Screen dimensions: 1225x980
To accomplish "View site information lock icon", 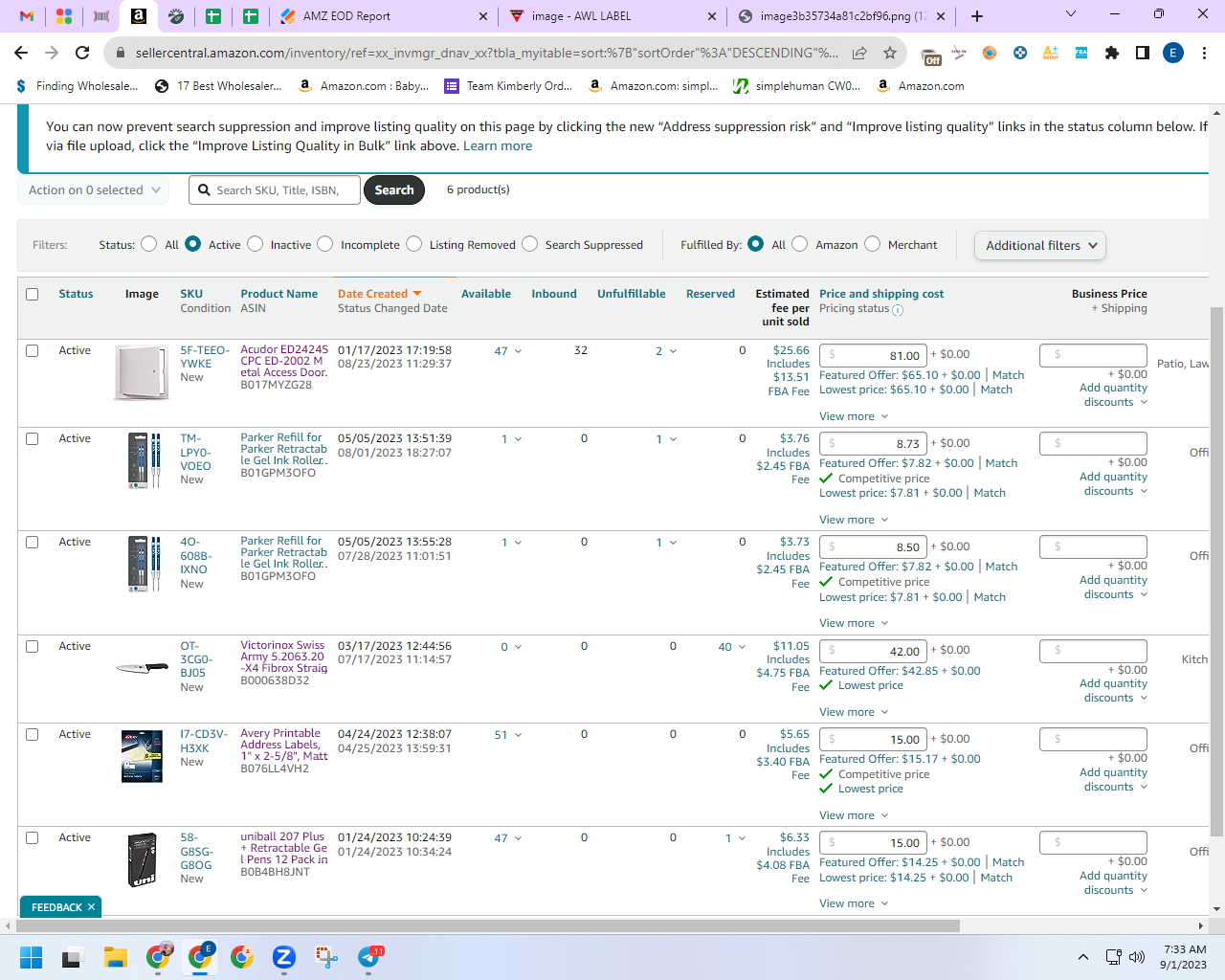I will click(x=121, y=53).
